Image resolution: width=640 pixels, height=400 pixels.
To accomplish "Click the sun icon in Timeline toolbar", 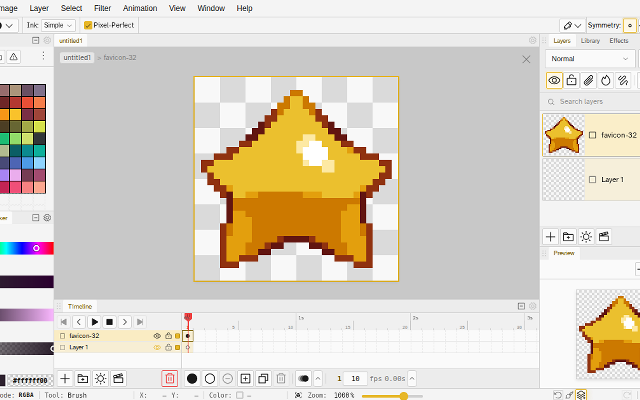I will coord(100,379).
